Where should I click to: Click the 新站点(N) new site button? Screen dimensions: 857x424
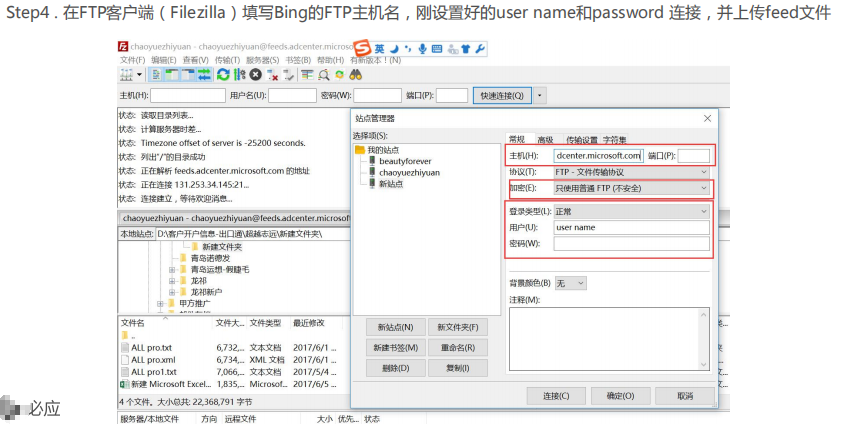point(390,327)
